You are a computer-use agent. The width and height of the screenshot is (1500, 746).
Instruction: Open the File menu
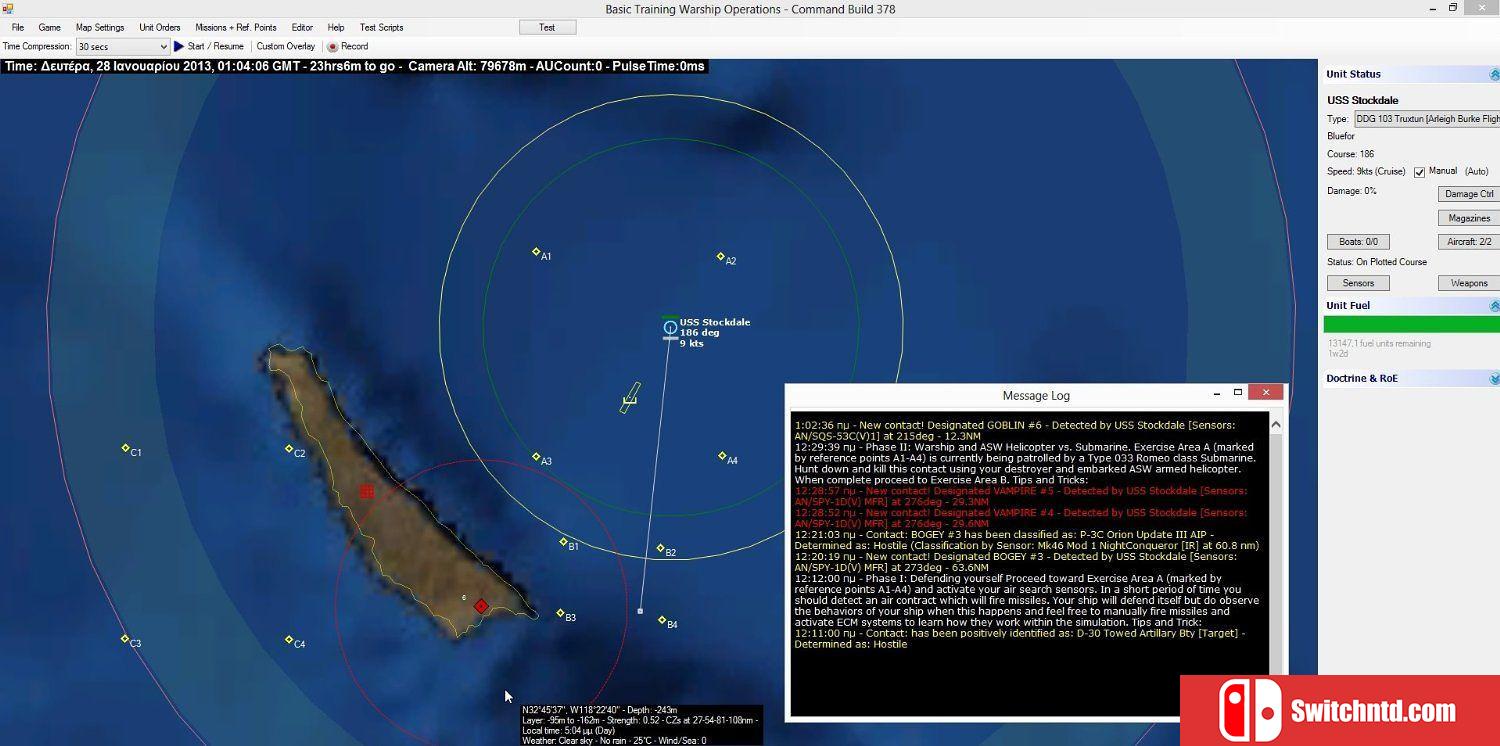point(18,28)
